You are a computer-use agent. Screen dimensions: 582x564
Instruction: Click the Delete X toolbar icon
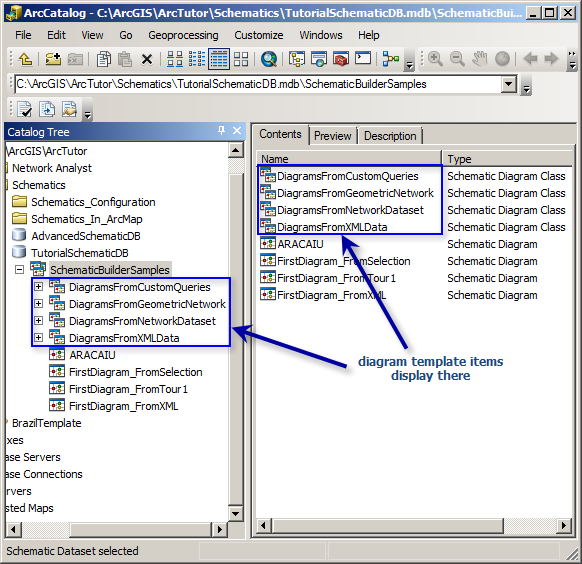147,59
